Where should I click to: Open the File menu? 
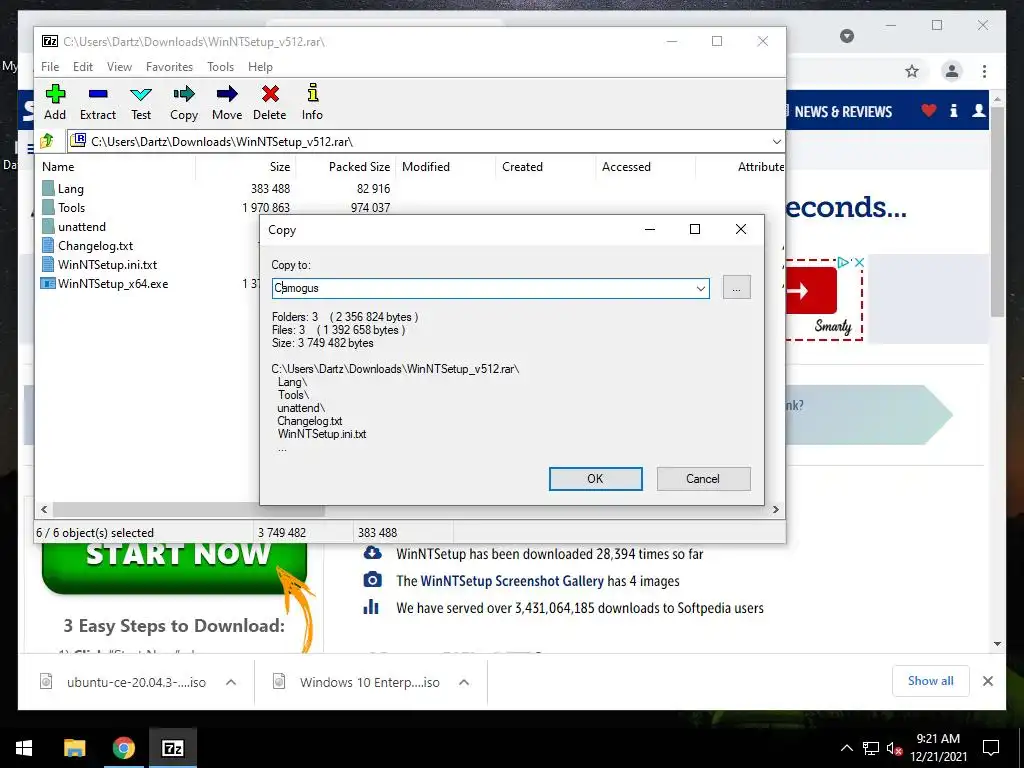click(x=50, y=67)
